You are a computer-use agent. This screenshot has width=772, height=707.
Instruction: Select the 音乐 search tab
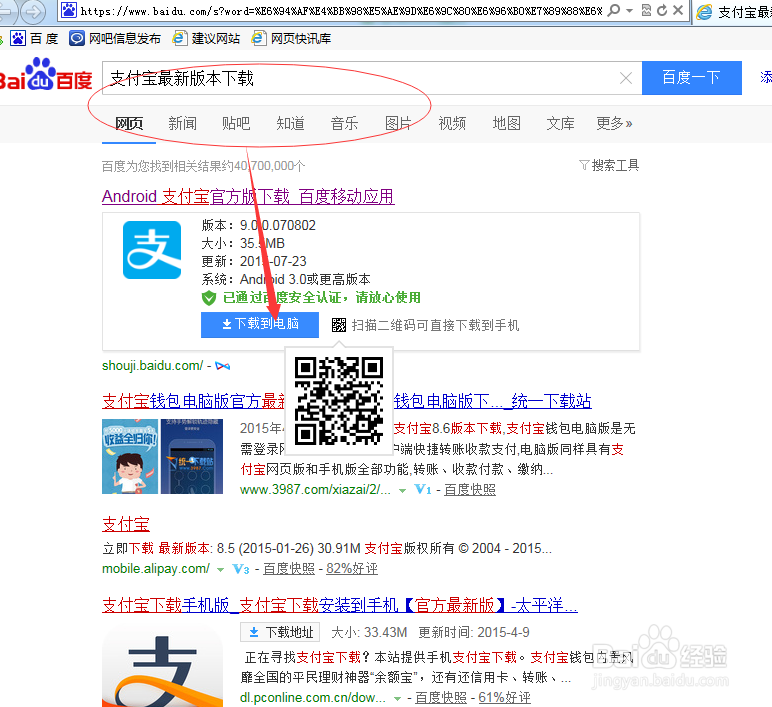[x=345, y=123]
